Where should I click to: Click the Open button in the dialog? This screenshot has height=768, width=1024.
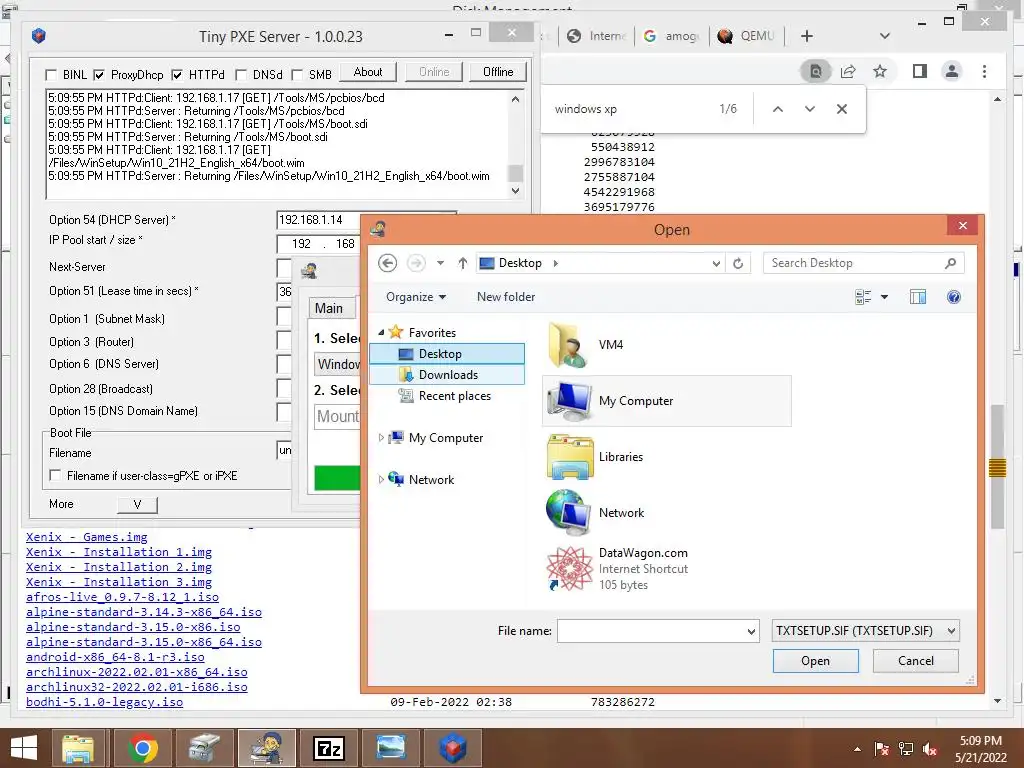pos(816,661)
